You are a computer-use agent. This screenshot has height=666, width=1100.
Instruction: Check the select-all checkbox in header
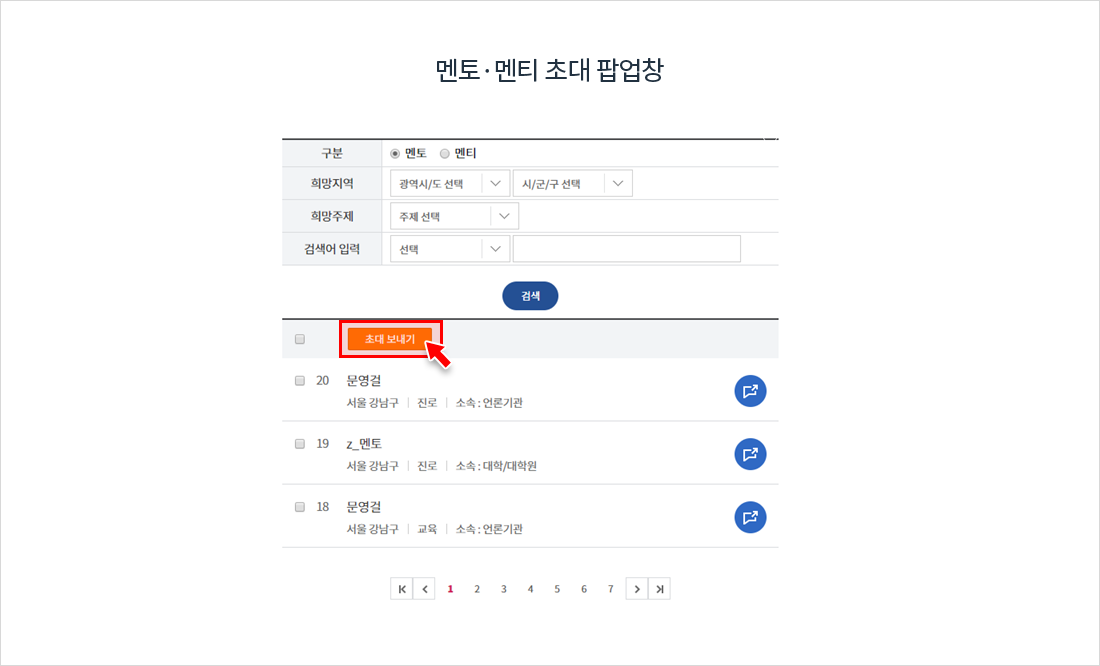click(x=300, y=340)
